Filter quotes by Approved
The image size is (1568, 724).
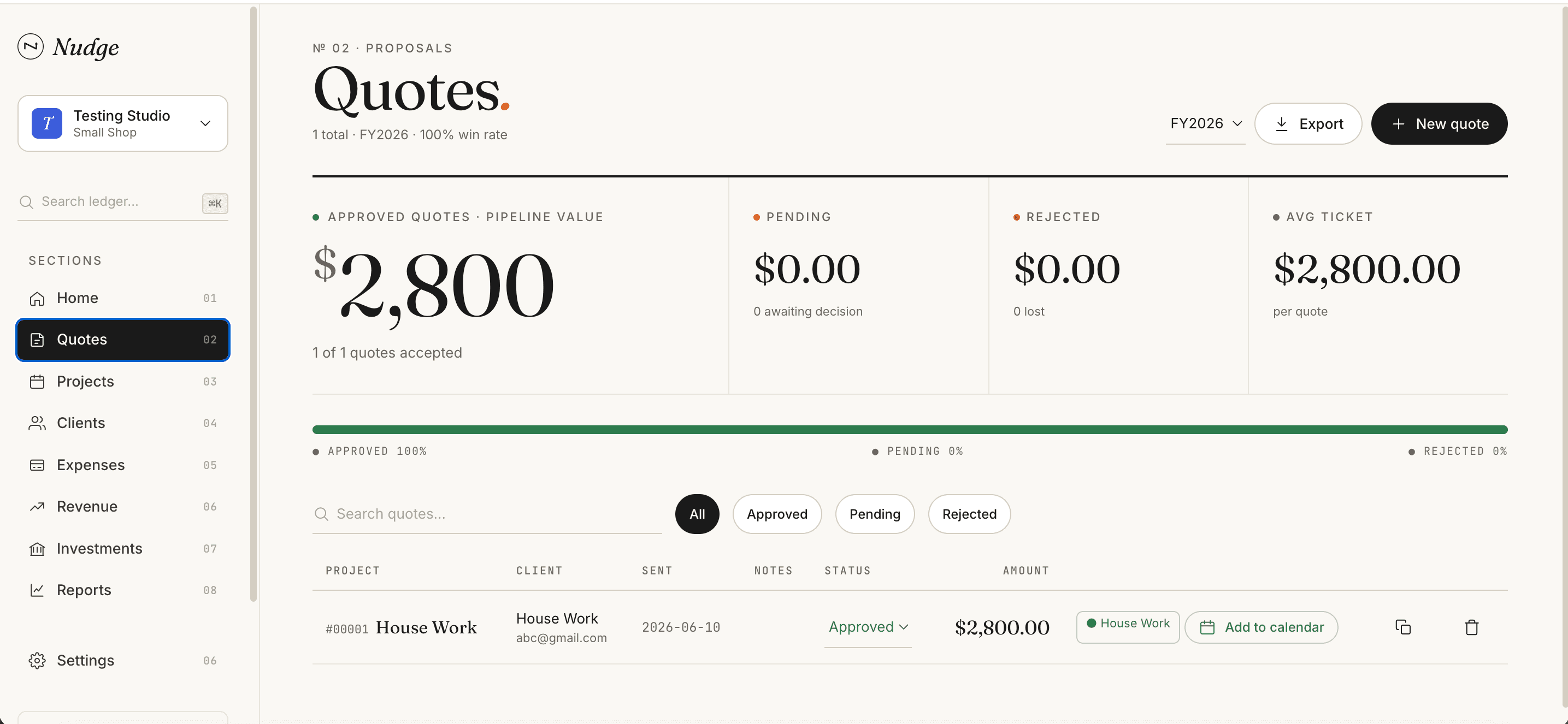click(x=777, y=514)
